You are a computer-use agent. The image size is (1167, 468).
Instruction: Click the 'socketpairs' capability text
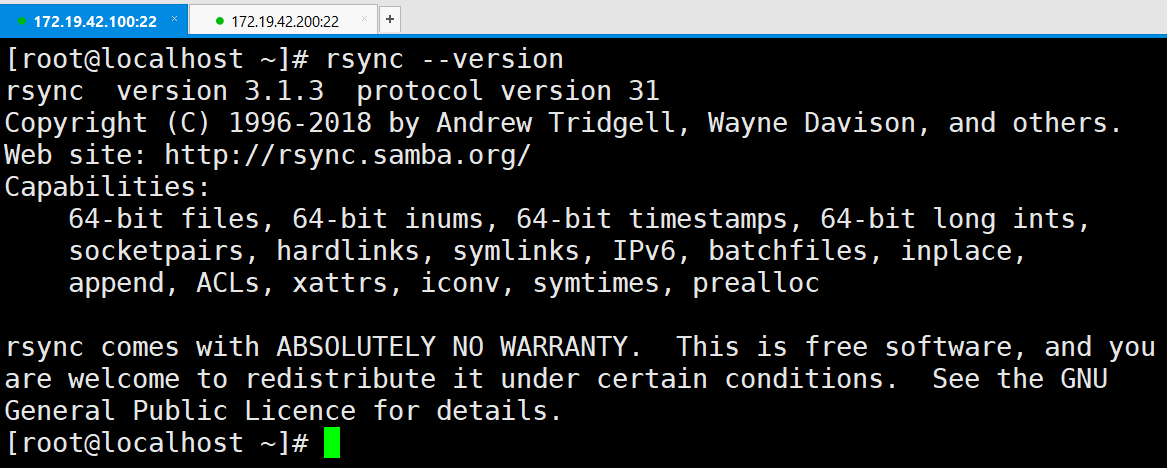pyautogui.click(x=156, y=251)
